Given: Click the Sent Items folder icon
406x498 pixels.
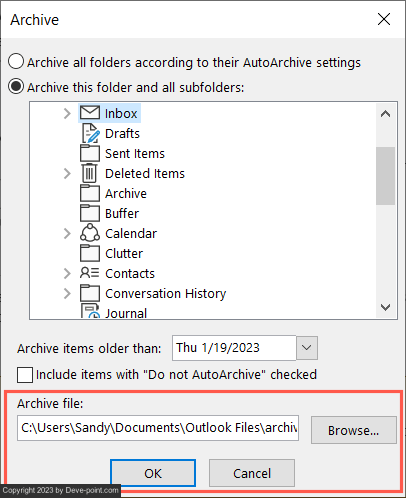Looking at the screenshot, I should point(90,153).
